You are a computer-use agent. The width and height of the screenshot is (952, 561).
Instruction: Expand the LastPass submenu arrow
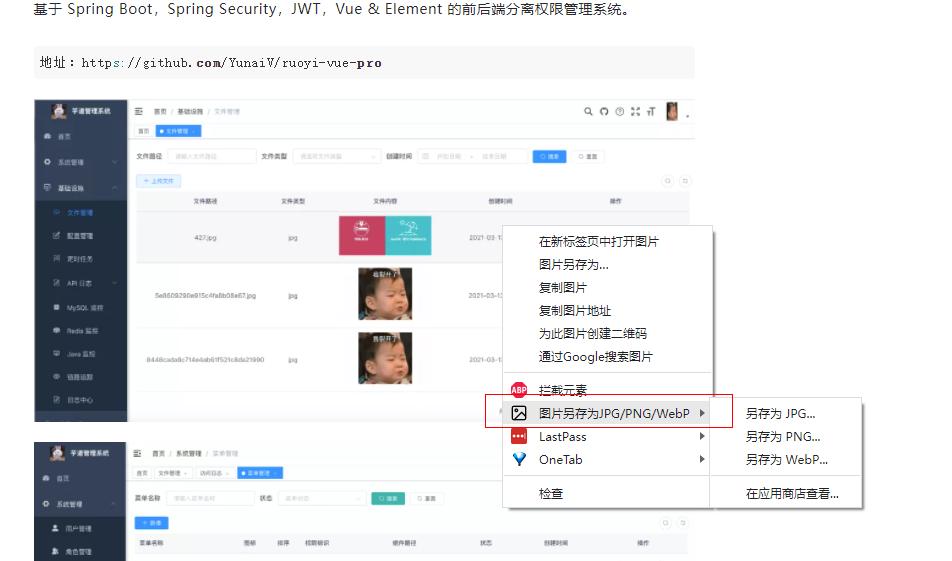pos(702,437)
